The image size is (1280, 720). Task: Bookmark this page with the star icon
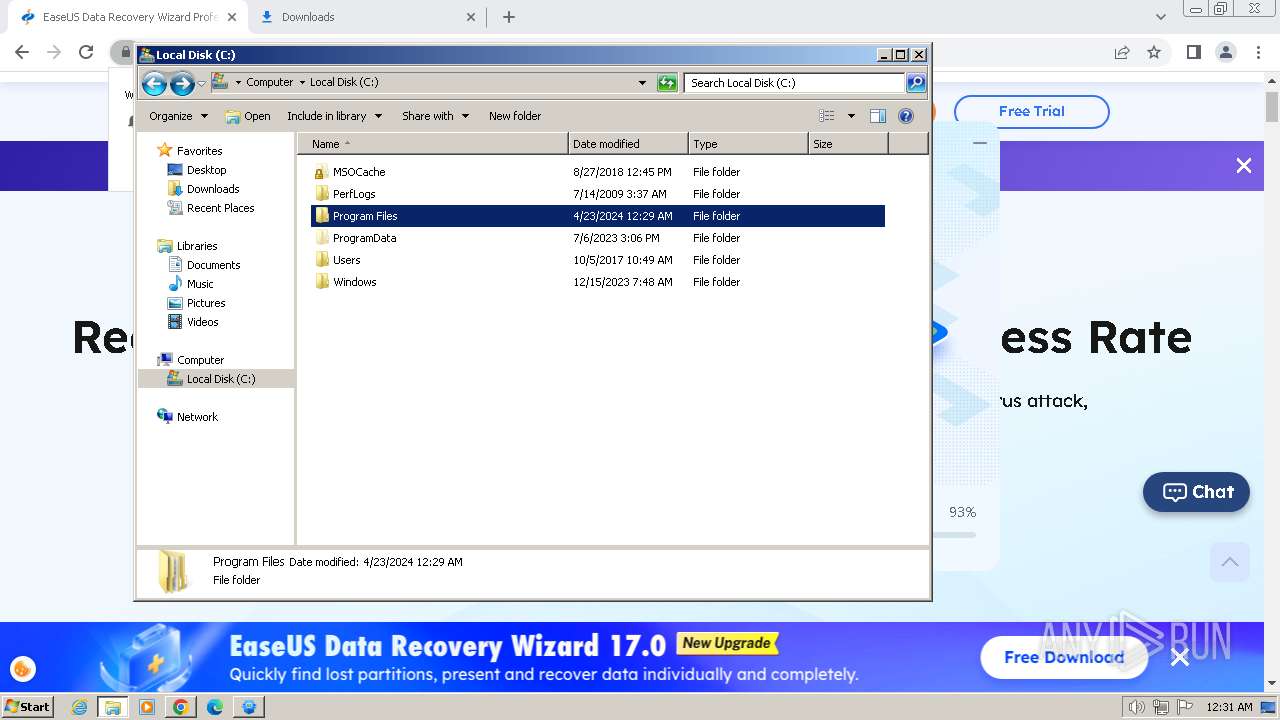click(x=1154, y=52)
